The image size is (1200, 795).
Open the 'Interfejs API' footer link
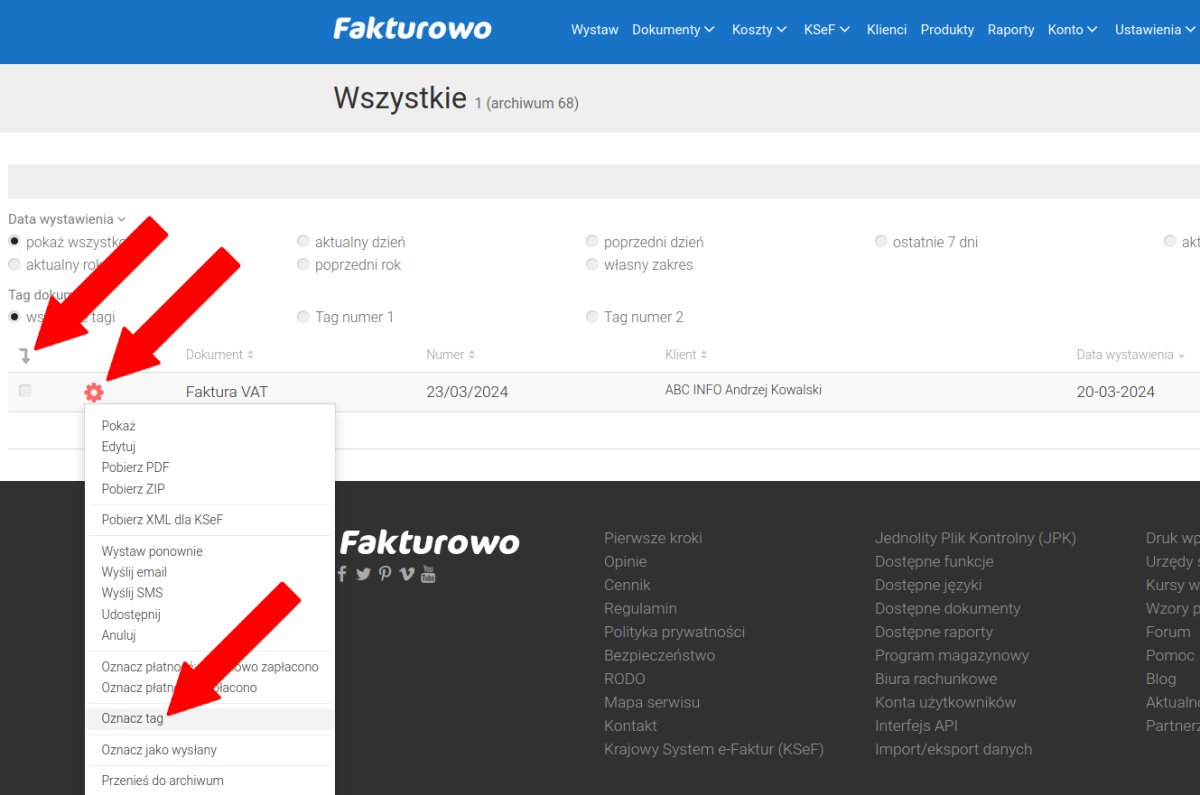coord(916,726)
